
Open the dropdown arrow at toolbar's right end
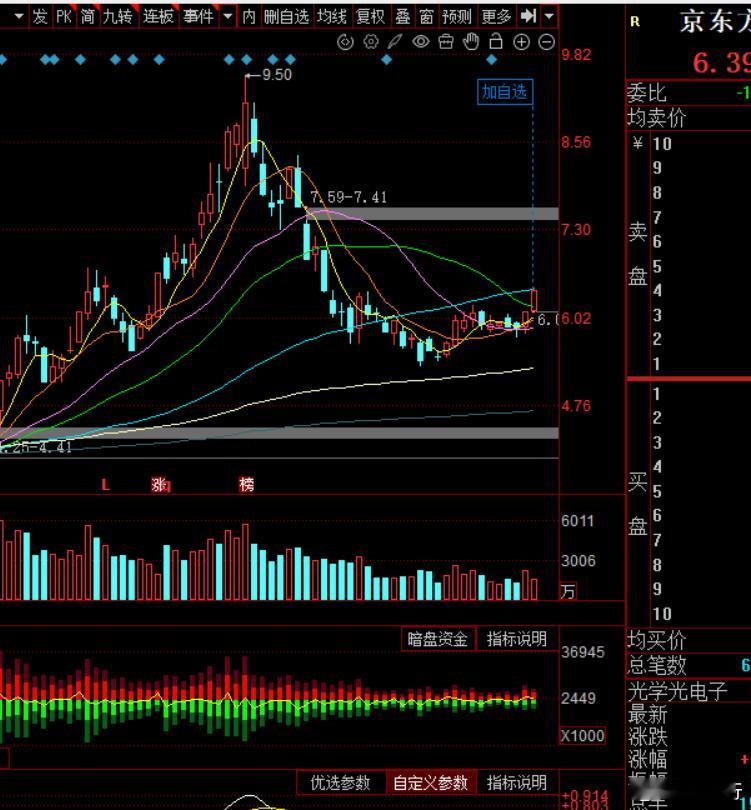[x=550, y=17]
